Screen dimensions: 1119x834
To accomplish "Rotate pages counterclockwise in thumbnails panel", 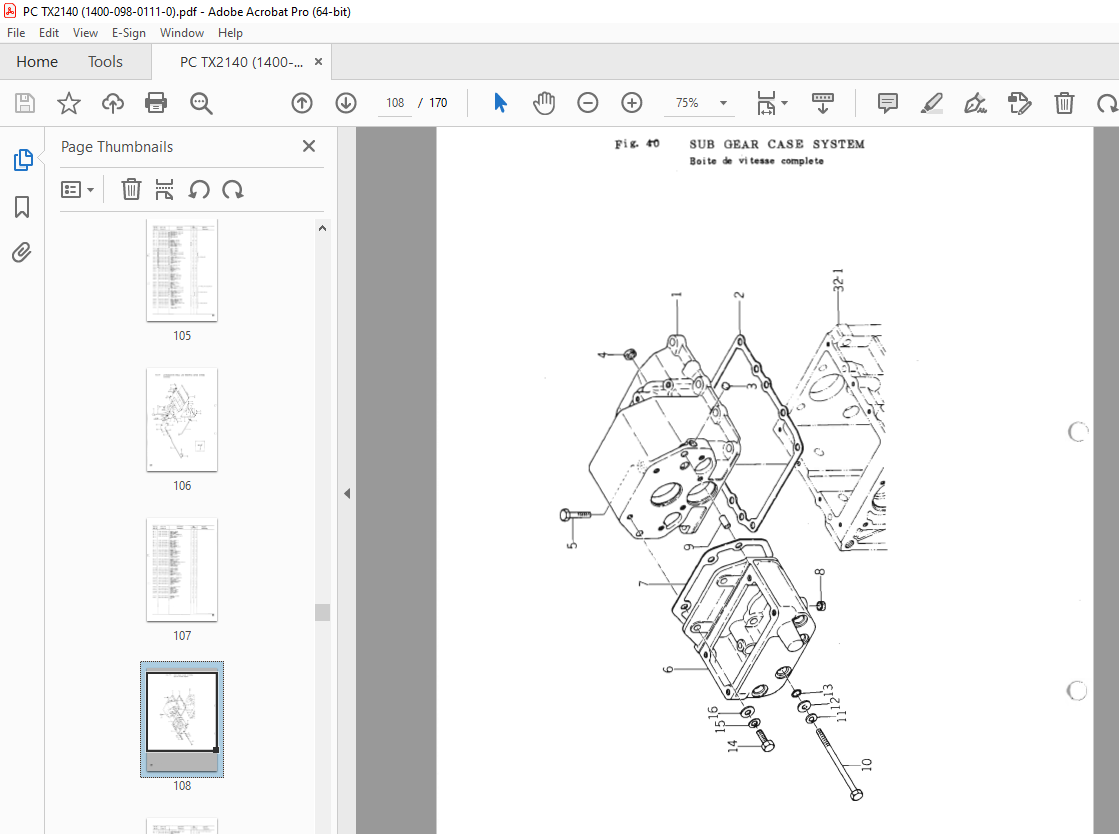I will (198, 190).
